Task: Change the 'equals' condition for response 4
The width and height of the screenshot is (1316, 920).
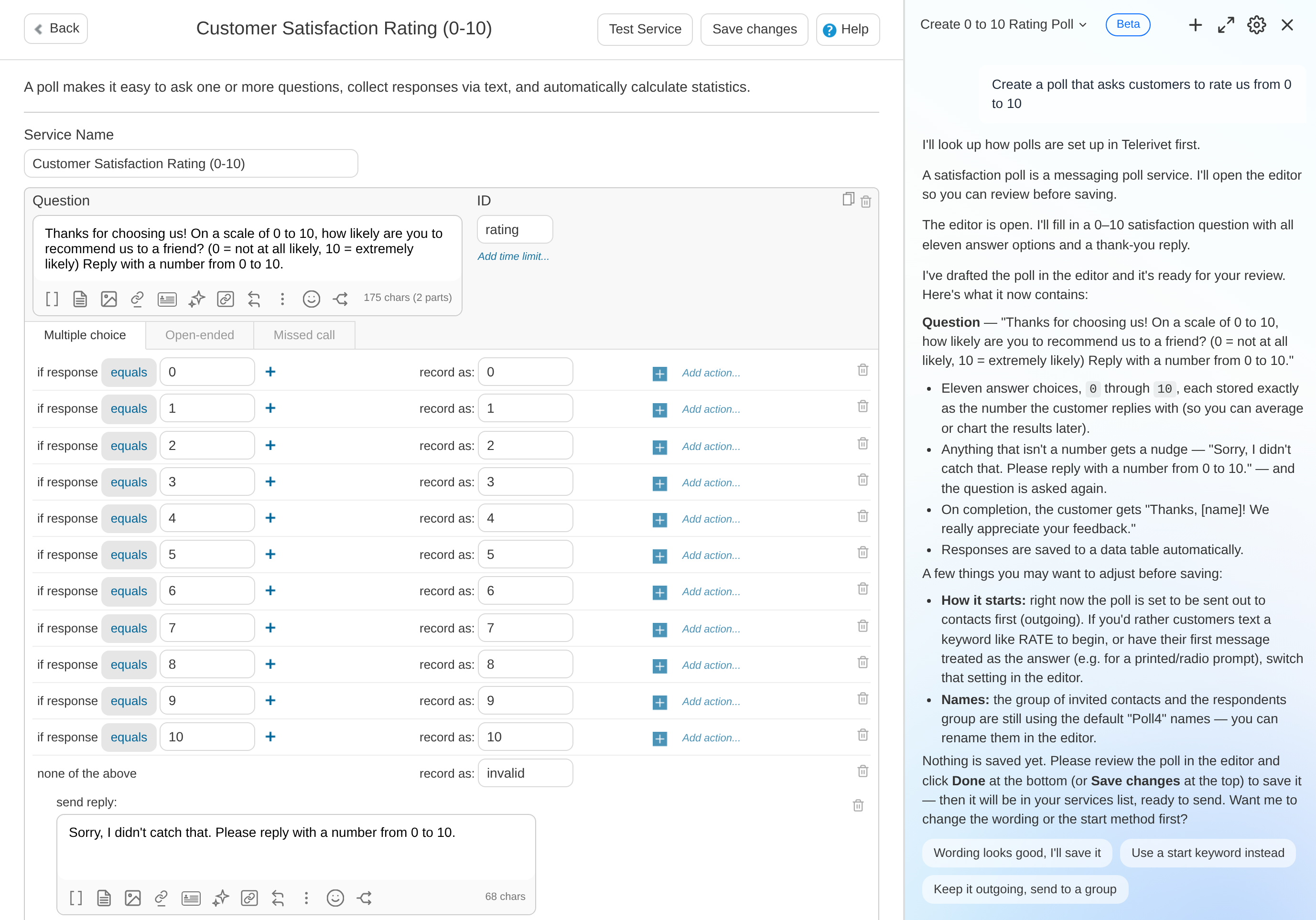Action: click(129, 518)
